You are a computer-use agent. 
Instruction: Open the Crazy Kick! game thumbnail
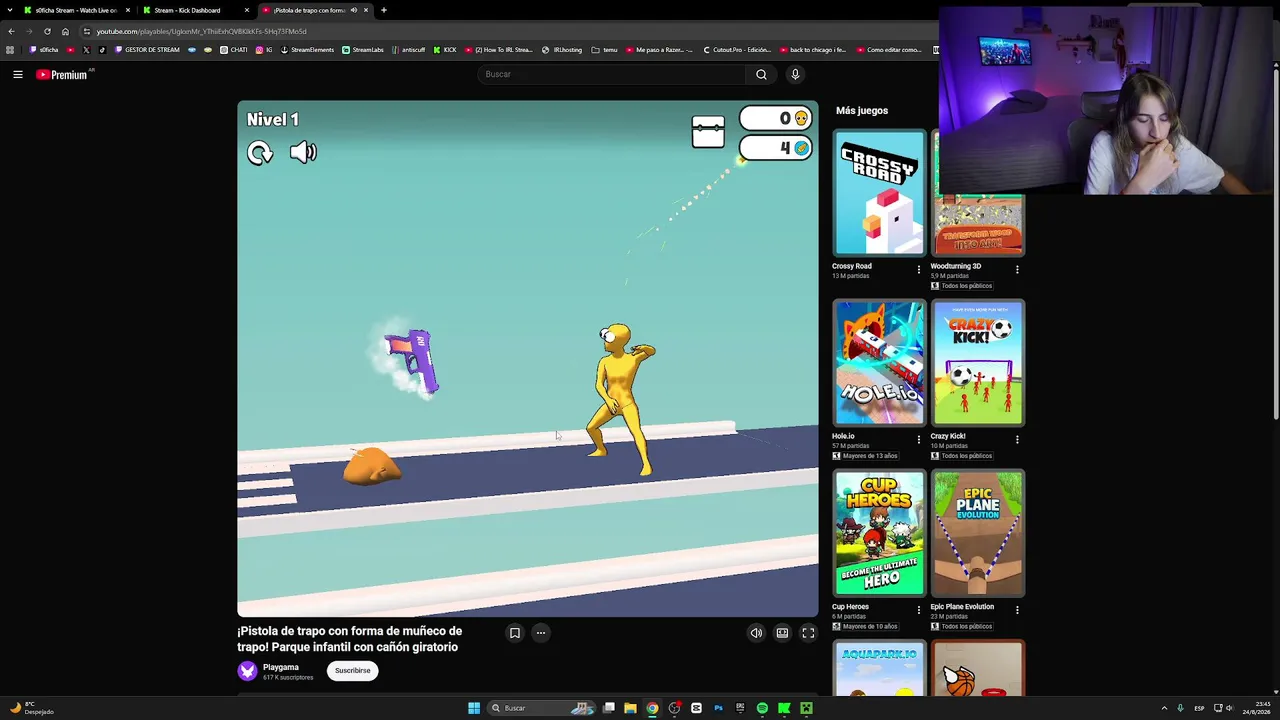(x=978, y=363)
